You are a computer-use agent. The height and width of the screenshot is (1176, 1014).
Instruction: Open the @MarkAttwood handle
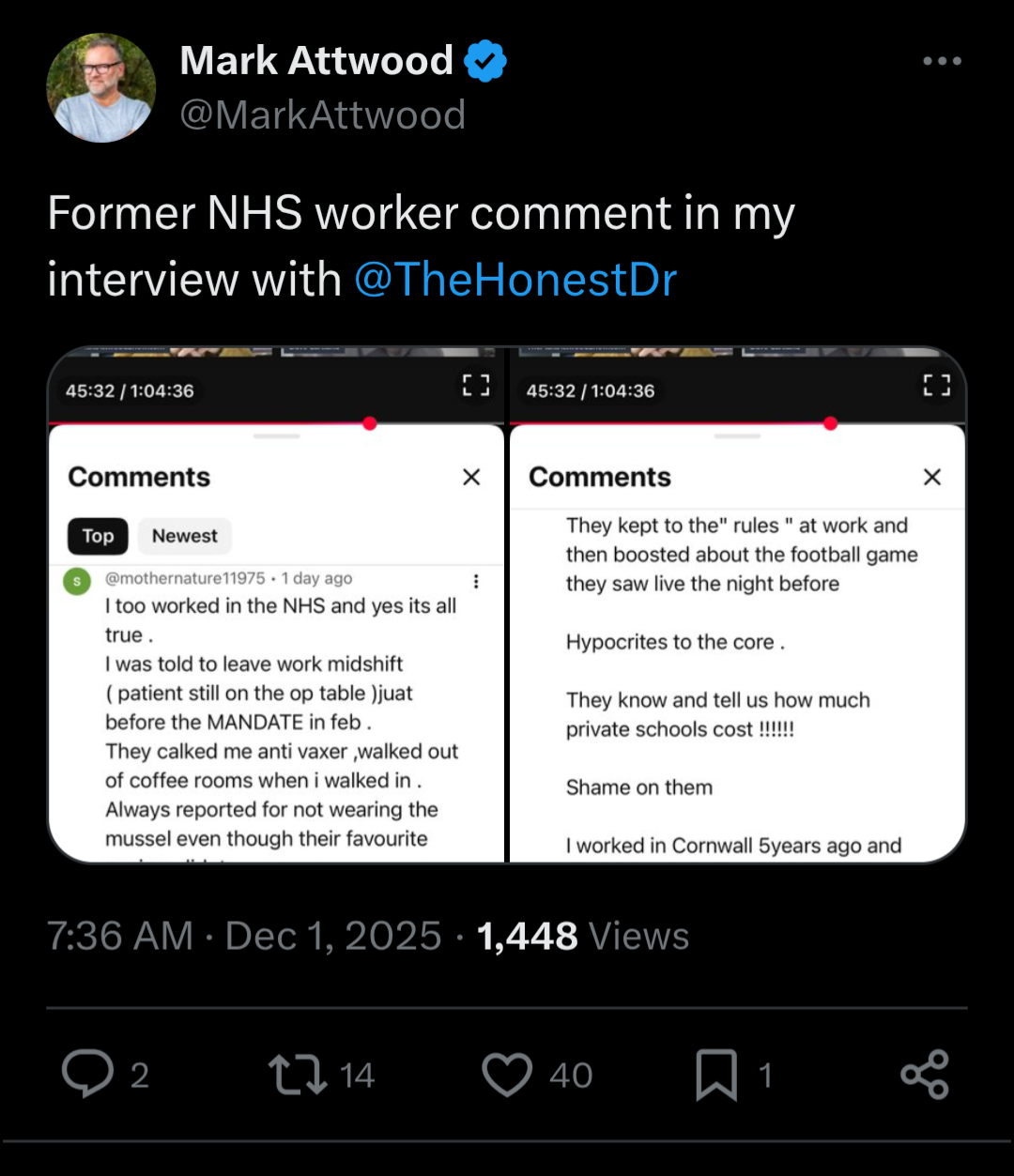click(x=322, y=115)
